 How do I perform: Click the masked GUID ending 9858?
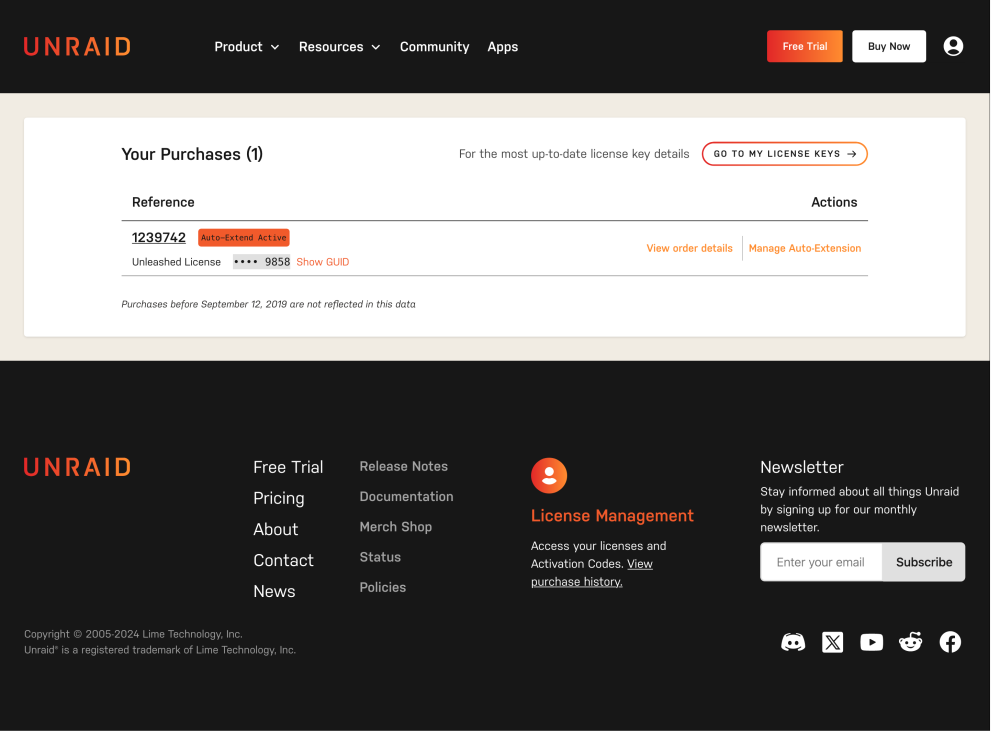click(x=261, y=262)
